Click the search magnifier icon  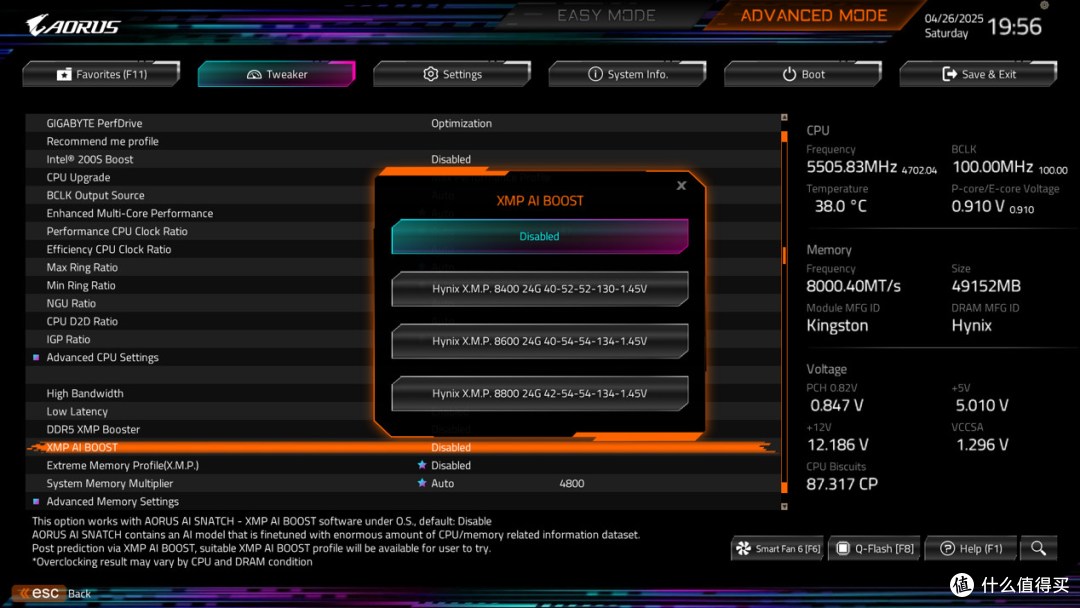(x=1039, y=548)
